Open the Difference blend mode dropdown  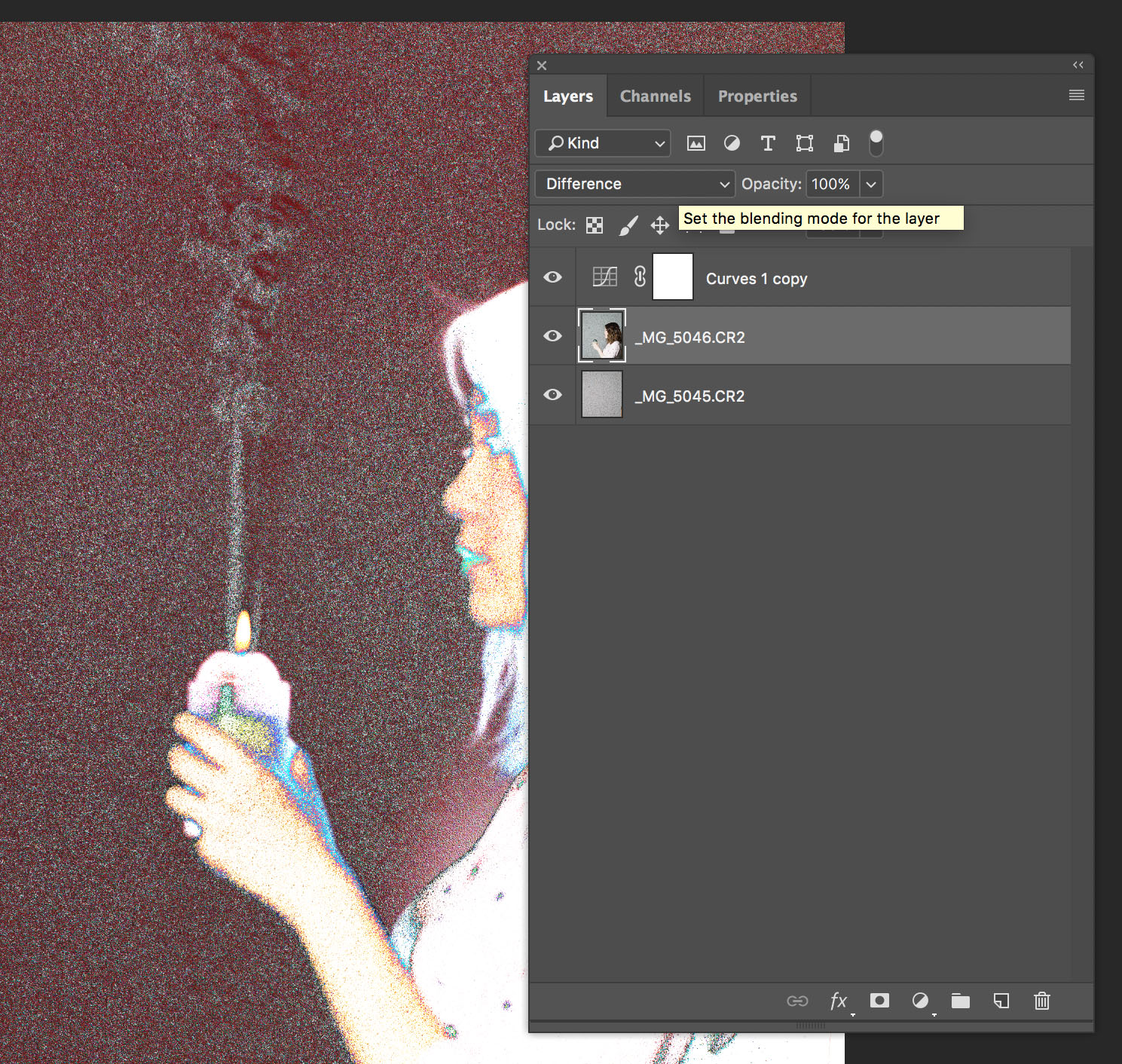tap(635, 184)
